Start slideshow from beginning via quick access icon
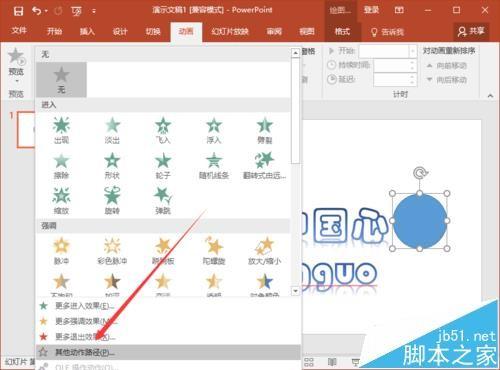Screen dimensions: 500x370 [x=76, y=11]
